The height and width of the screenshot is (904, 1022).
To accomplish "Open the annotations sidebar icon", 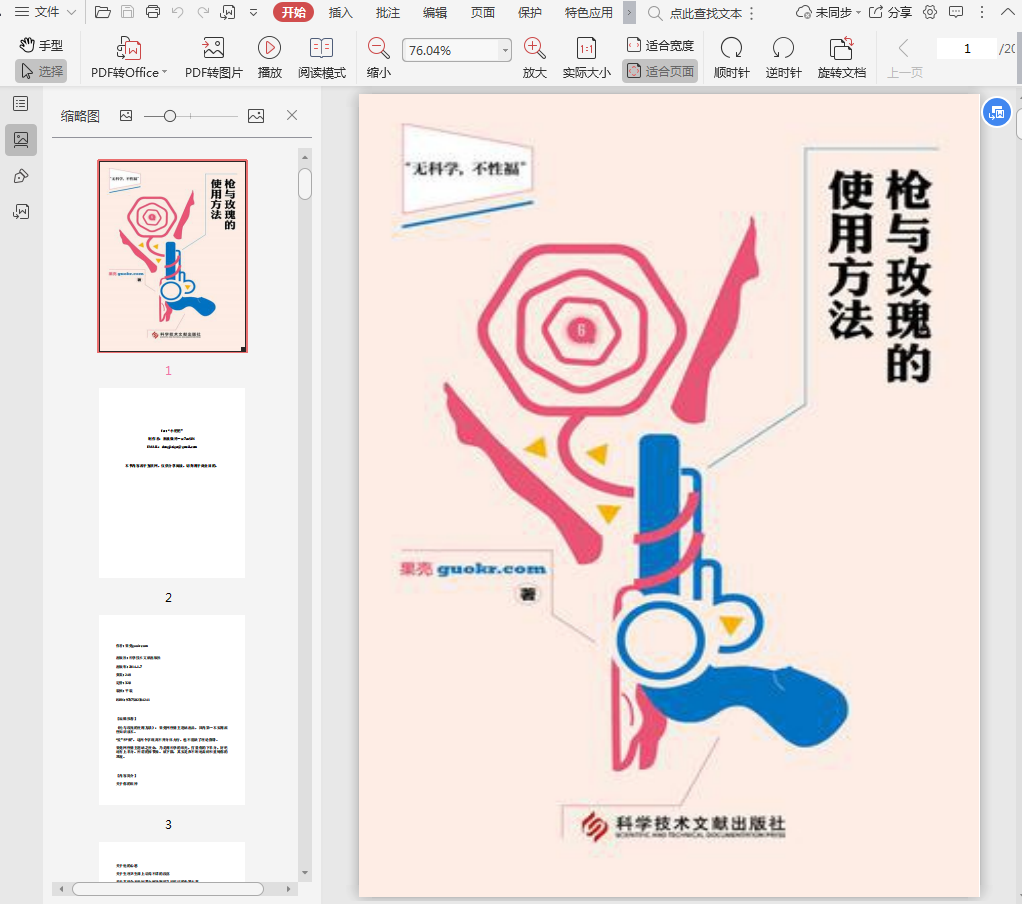I will (21, 176).
